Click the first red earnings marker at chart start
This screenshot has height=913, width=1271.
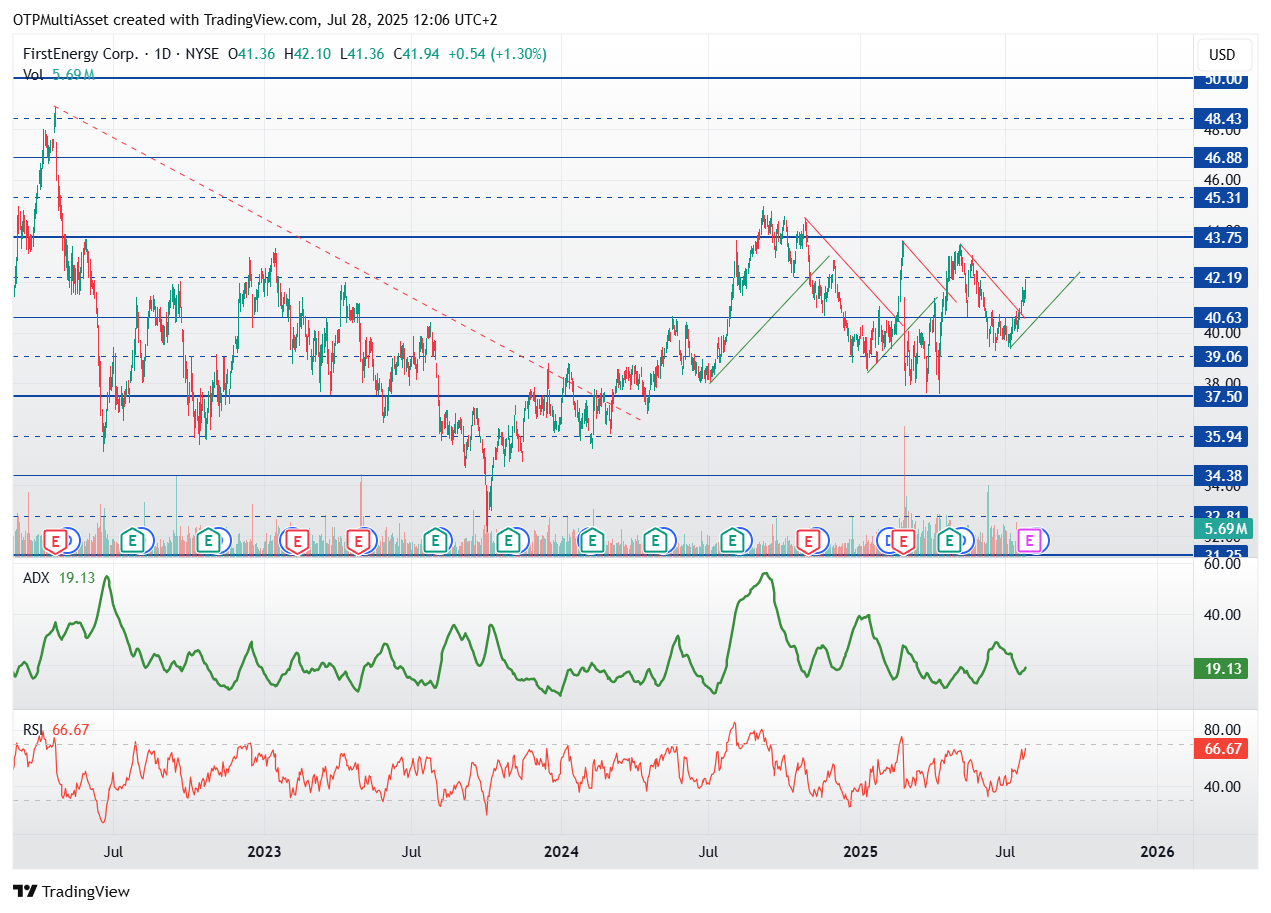click(57, 541)
